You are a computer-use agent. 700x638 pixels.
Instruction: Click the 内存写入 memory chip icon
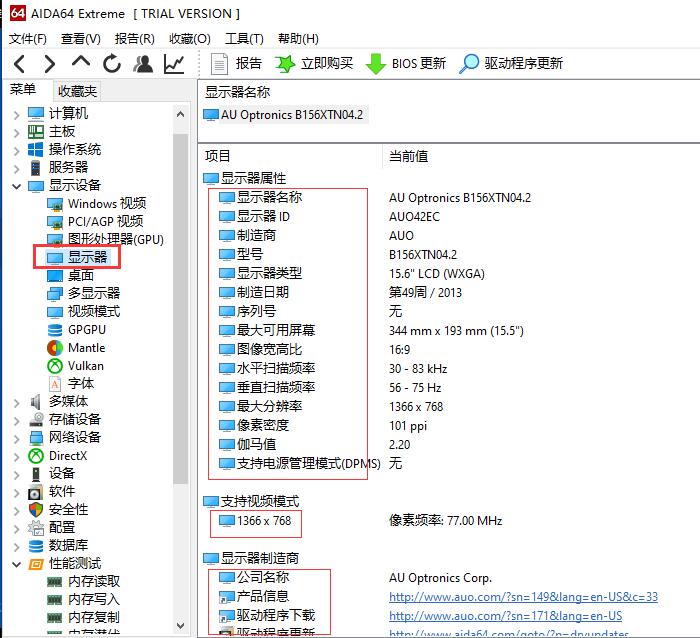click(x=54, y=600)
